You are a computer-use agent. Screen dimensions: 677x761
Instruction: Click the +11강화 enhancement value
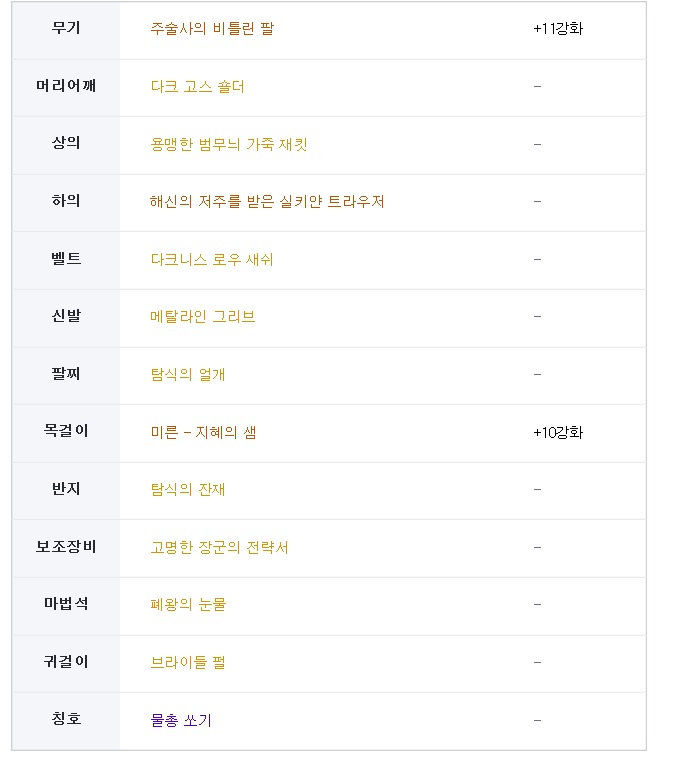point(558,29)
